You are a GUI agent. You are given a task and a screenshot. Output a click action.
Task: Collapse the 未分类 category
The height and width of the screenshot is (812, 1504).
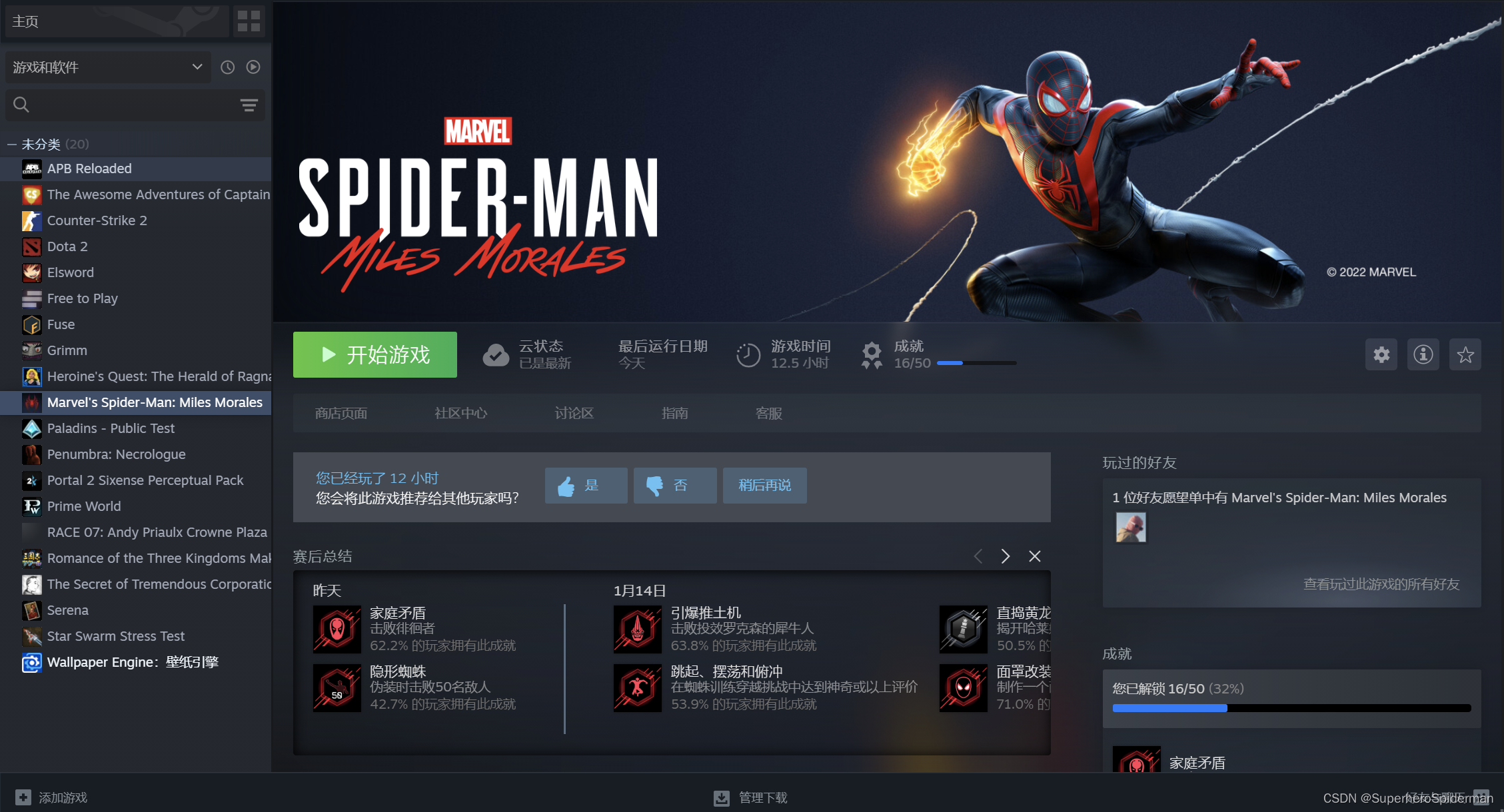click(x=12, y=145)
